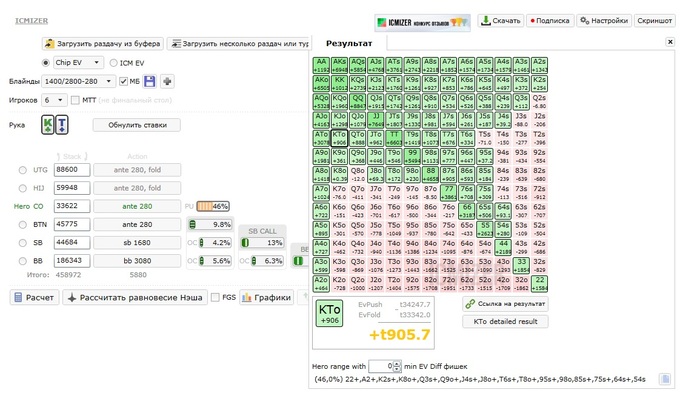This screenshot has width=700, height=401.
Task: Click the min EV Diff input showing 0
Action: (381, 366)
